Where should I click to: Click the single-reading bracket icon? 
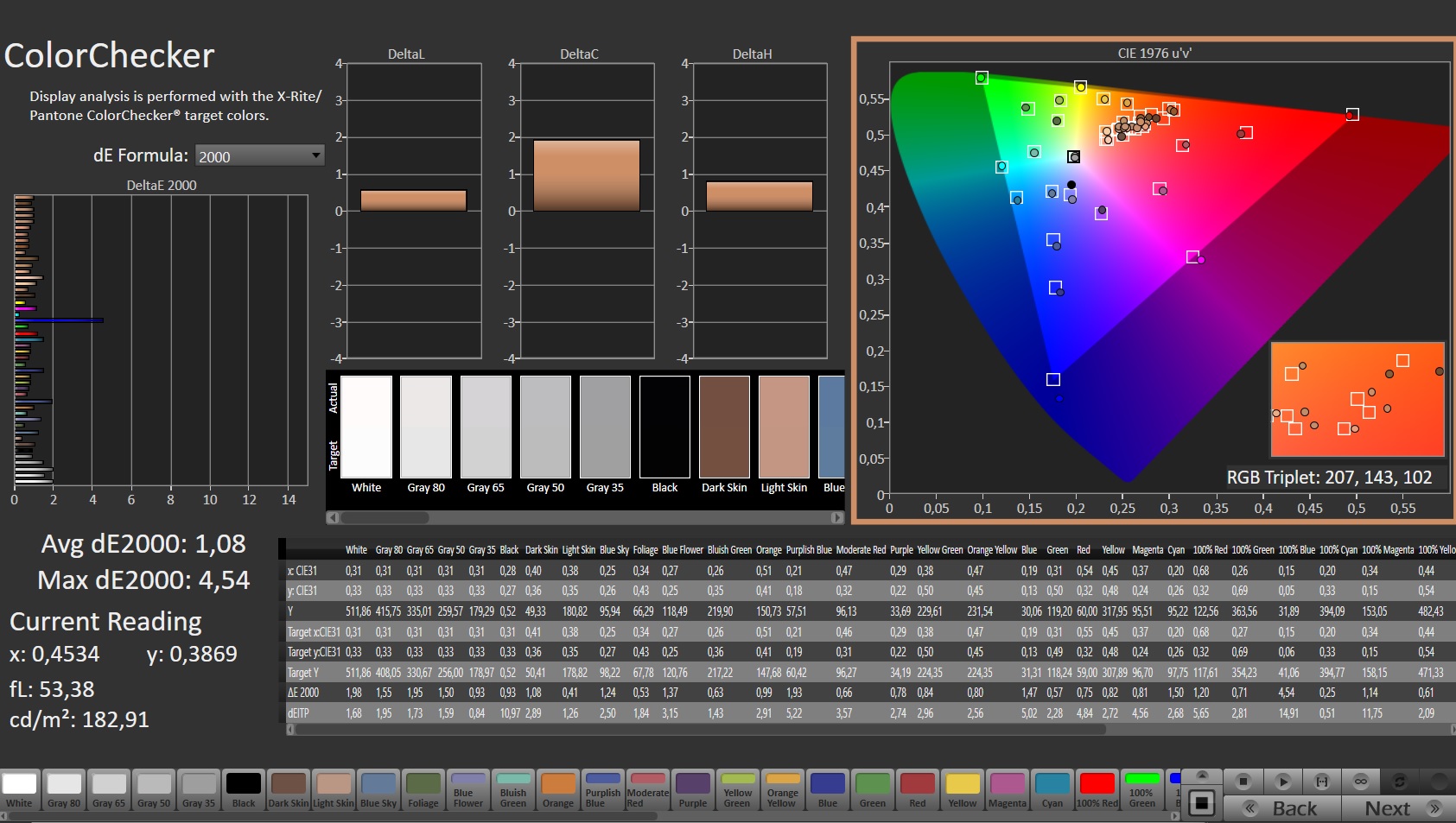[x=1321, y=782]
